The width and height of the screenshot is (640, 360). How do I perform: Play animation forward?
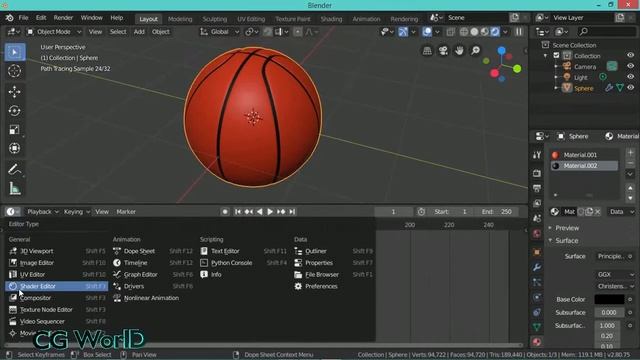click(x=270, y=212)
